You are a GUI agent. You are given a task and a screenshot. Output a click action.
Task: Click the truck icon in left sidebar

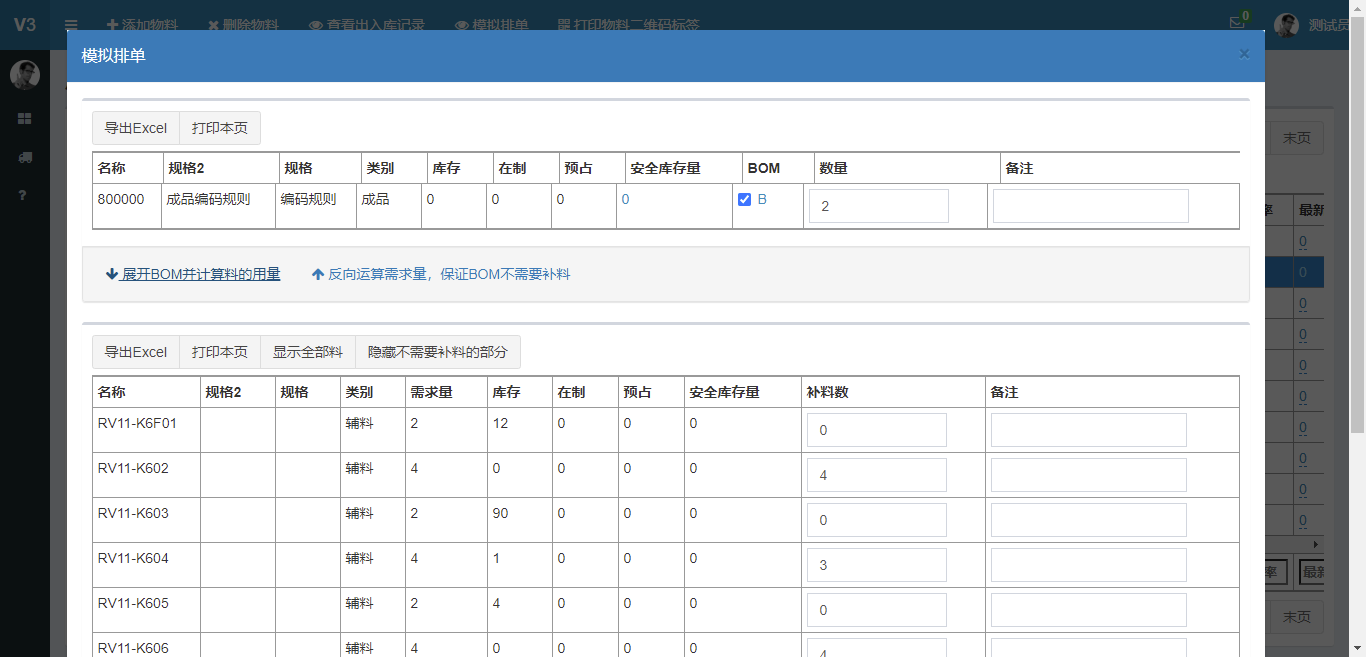coord(24,157)
